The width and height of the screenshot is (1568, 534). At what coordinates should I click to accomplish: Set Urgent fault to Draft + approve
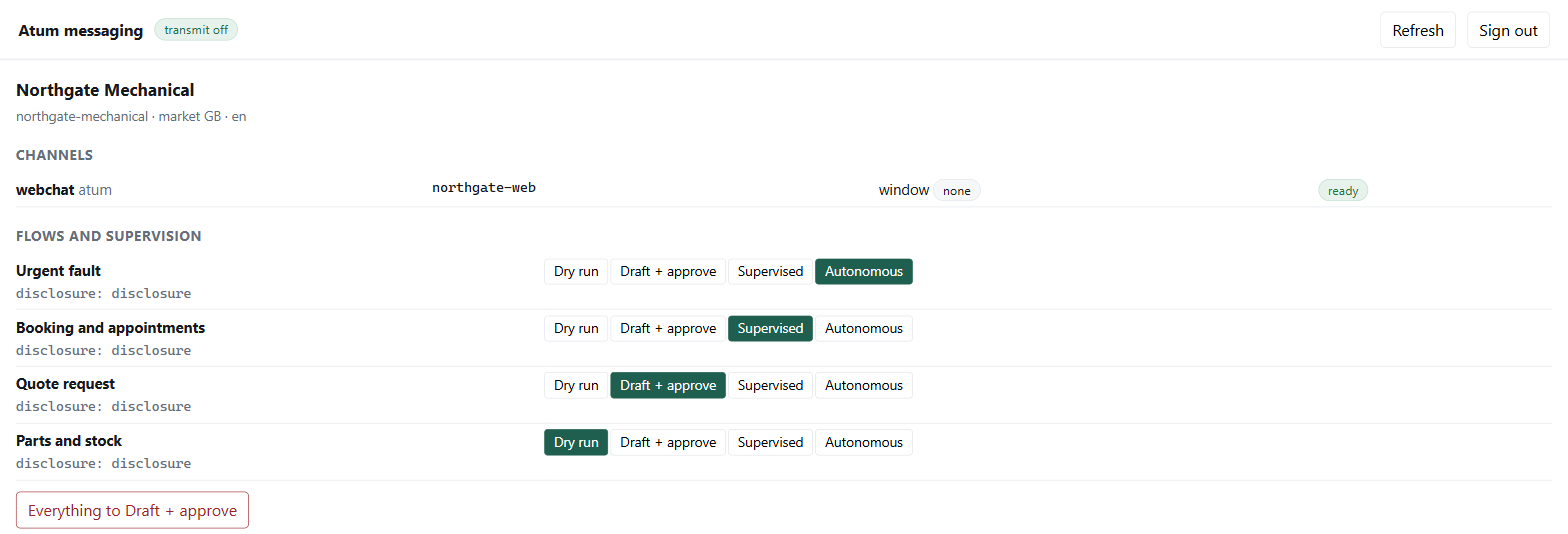[668, 271]
